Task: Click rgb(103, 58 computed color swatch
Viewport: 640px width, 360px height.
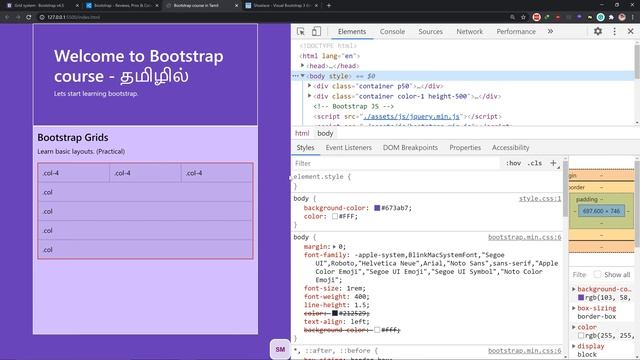Action: pos(581,298)
